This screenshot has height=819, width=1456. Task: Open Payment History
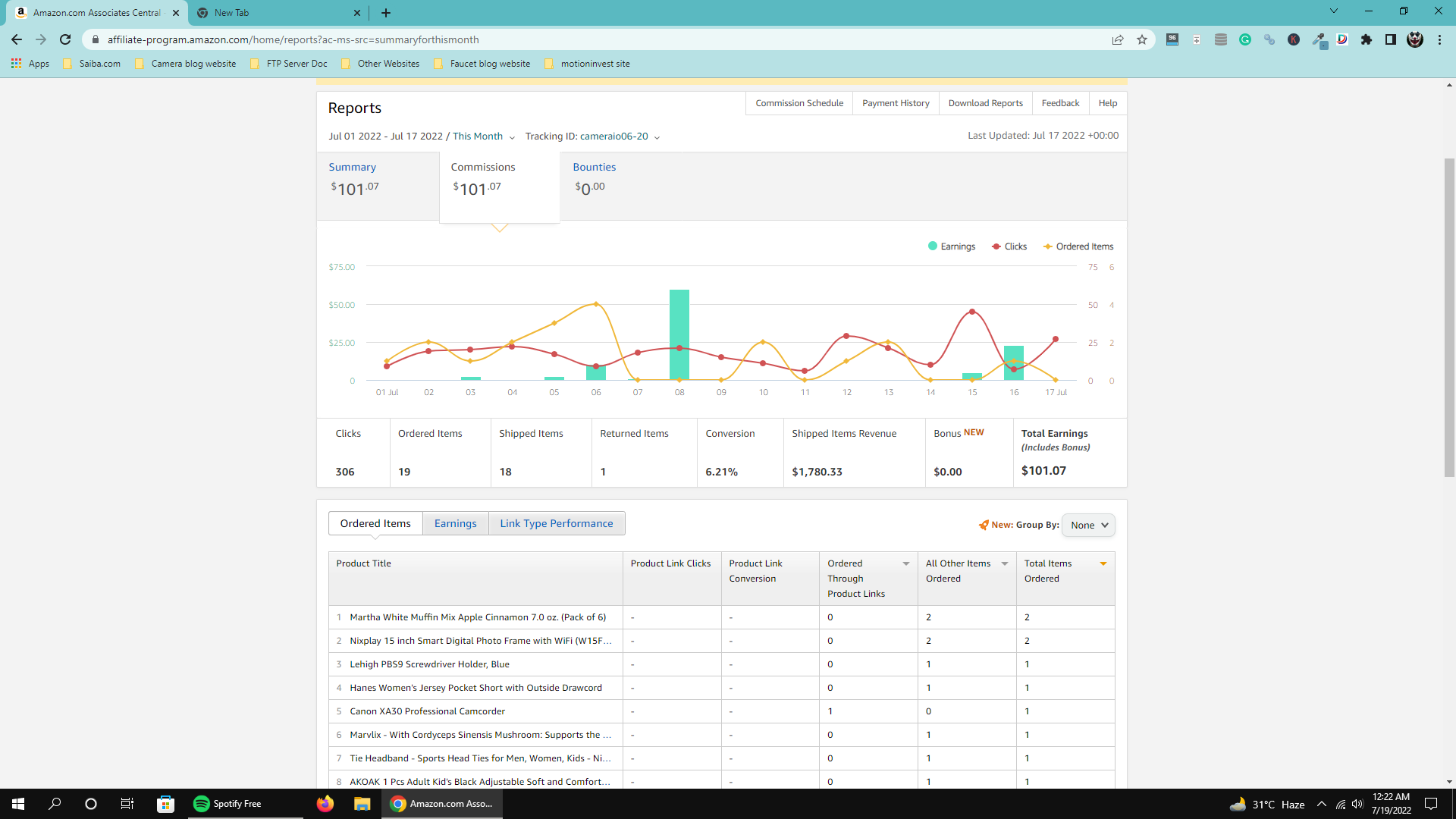896,103
